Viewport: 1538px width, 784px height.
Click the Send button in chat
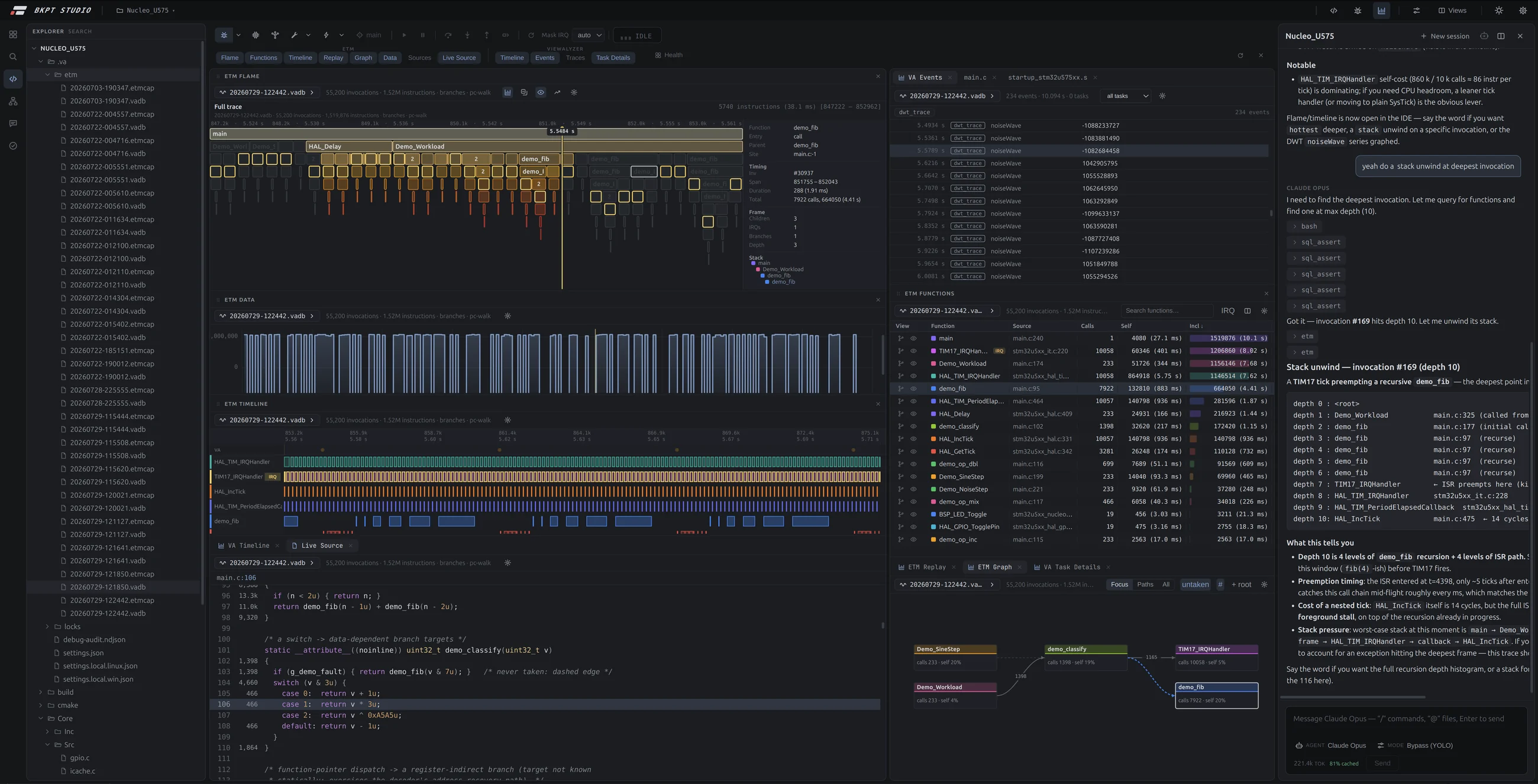1382,763
